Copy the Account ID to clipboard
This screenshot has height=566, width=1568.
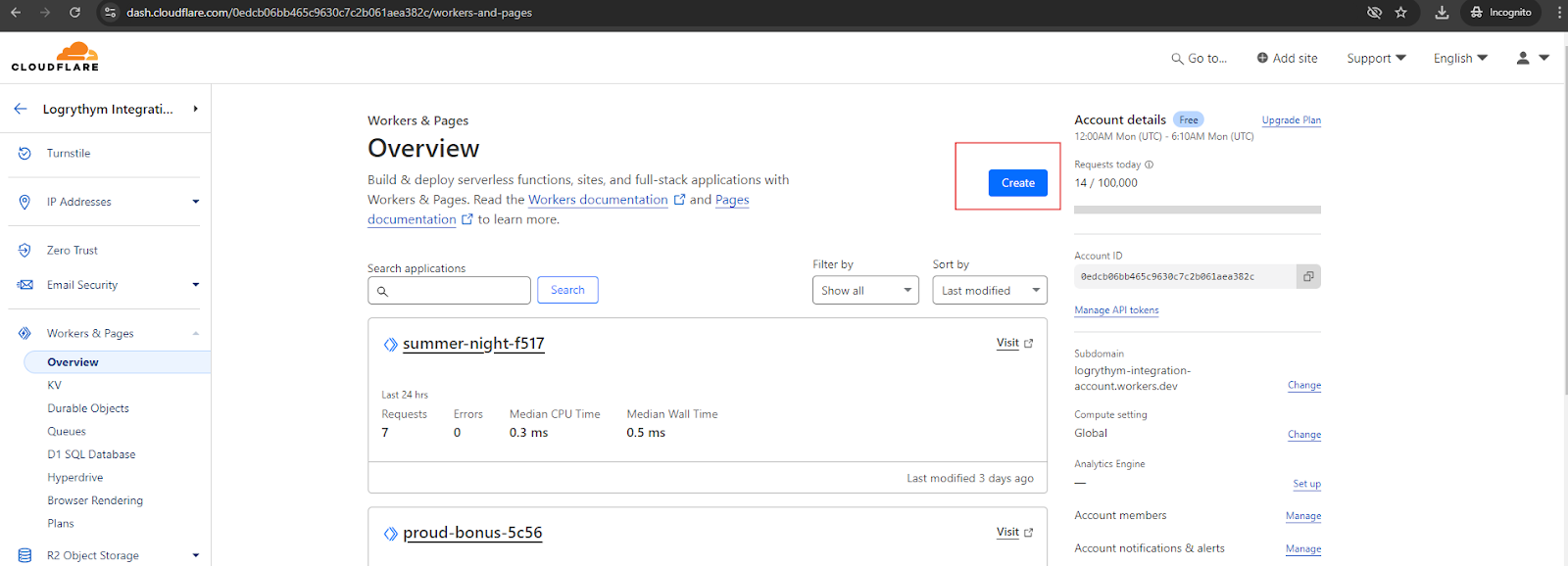coord(1308,277)
